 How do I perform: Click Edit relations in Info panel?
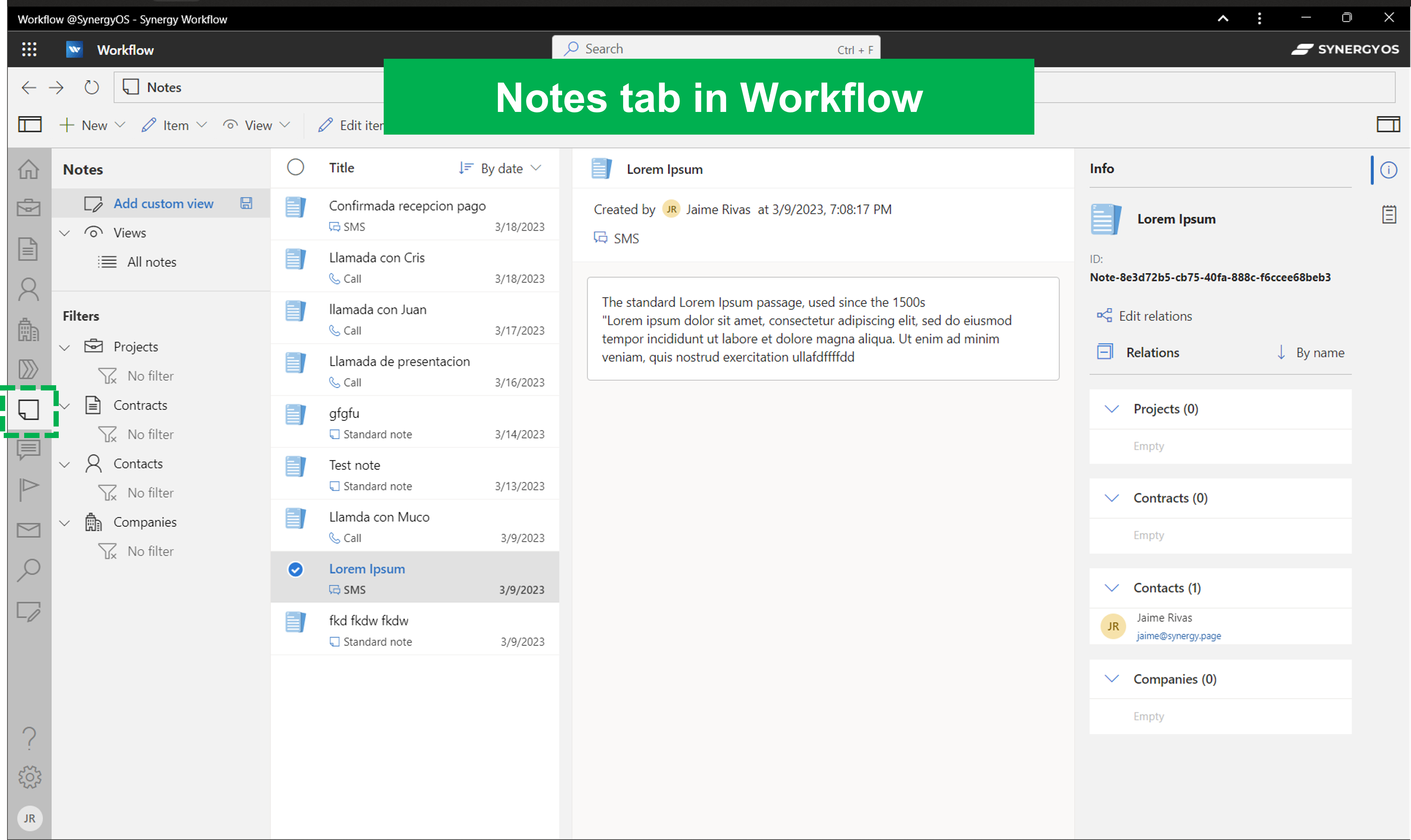tap(1144, 316)
